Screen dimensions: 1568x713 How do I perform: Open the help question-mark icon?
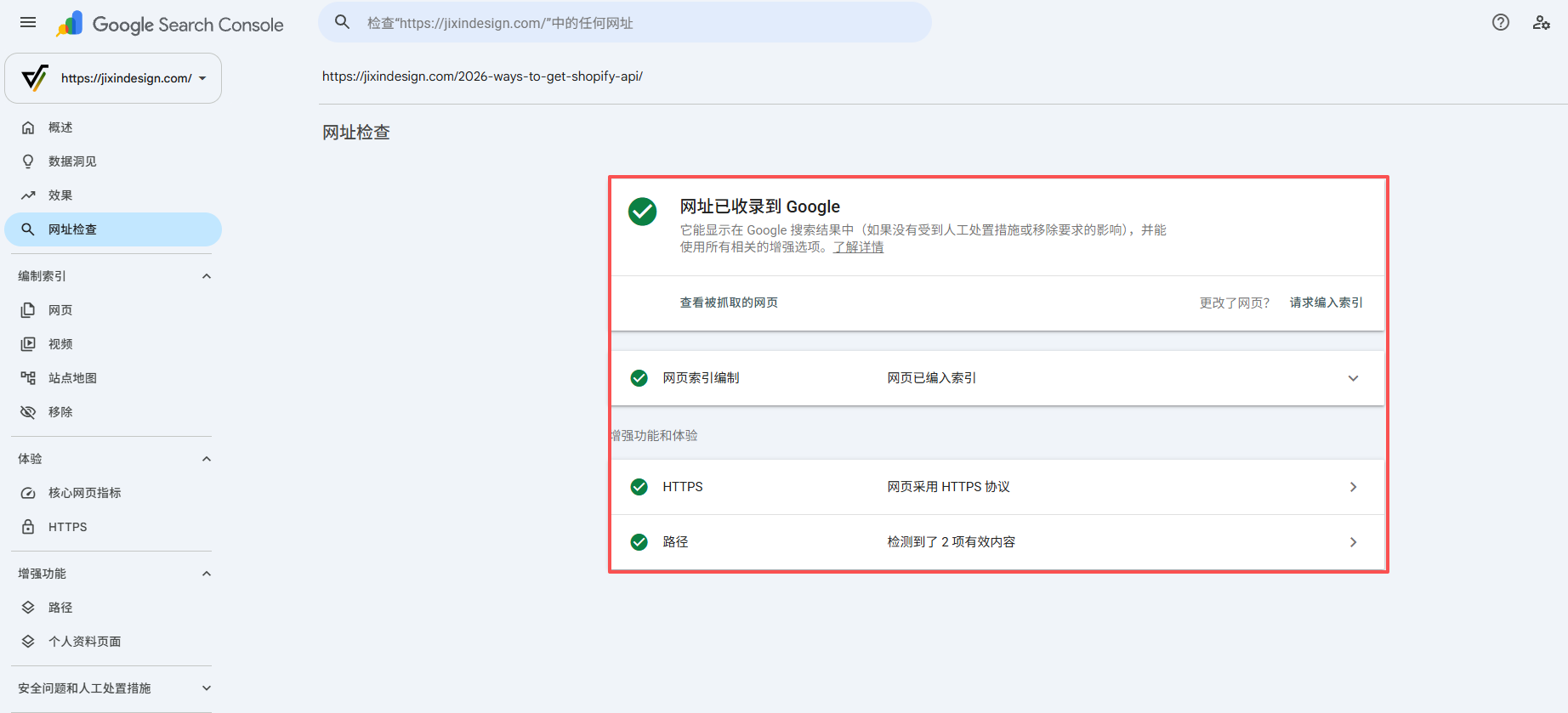[1501, 23]
